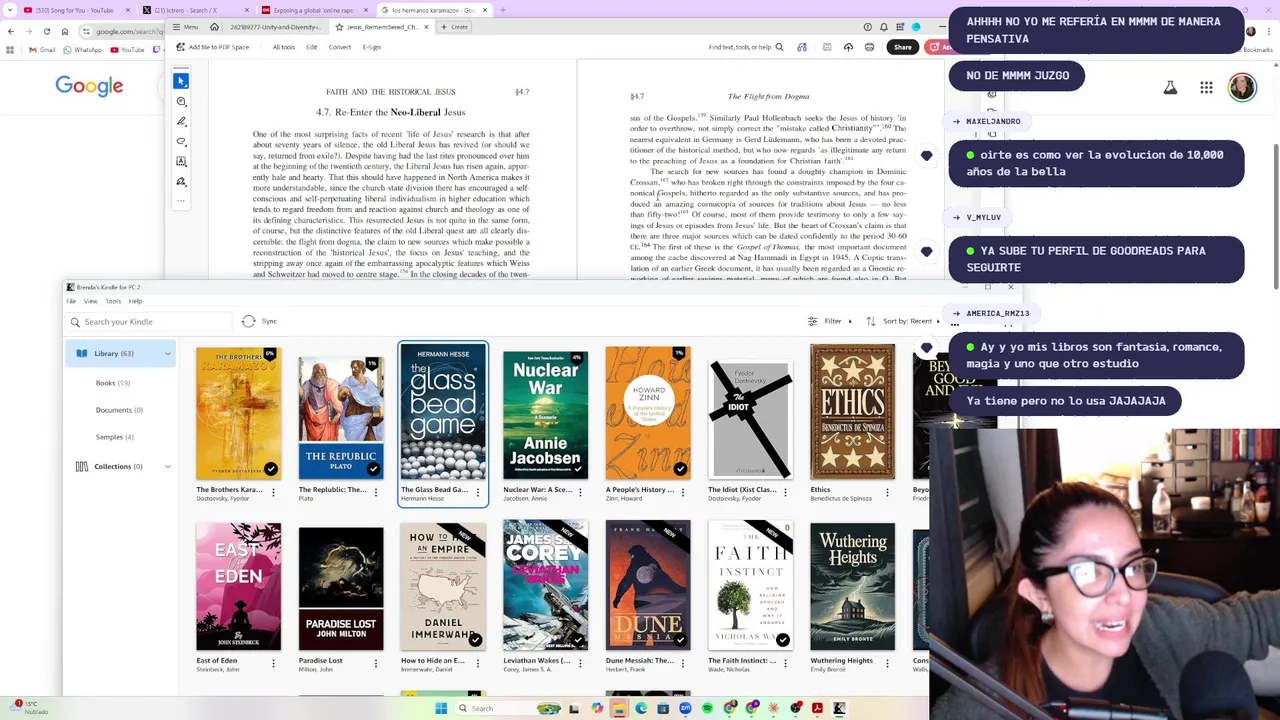Screen dimensions: 1280x720
Task: Open A People's History cover
Action: 647,413
